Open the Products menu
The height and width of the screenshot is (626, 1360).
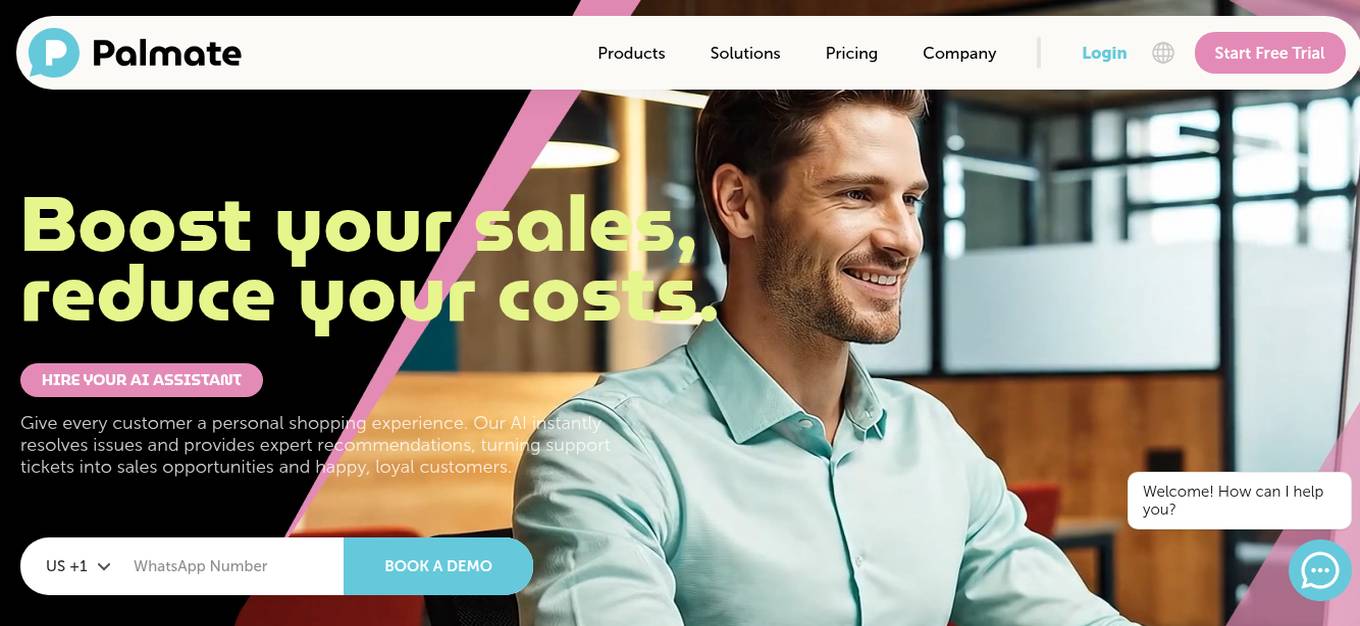click(631, 53)
